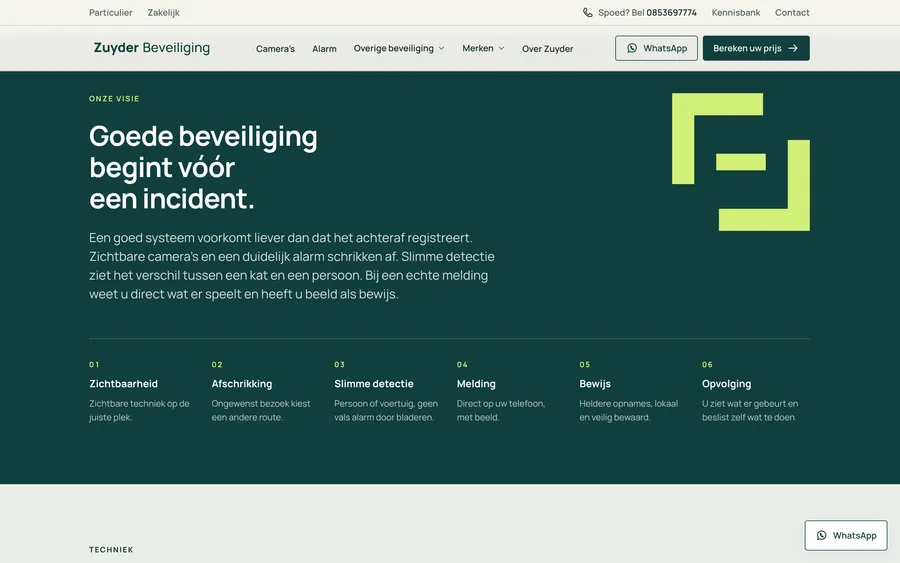
Task: Click the WhatsApp logo in header button
Action: pyautogui.click(x=632, y=48)
